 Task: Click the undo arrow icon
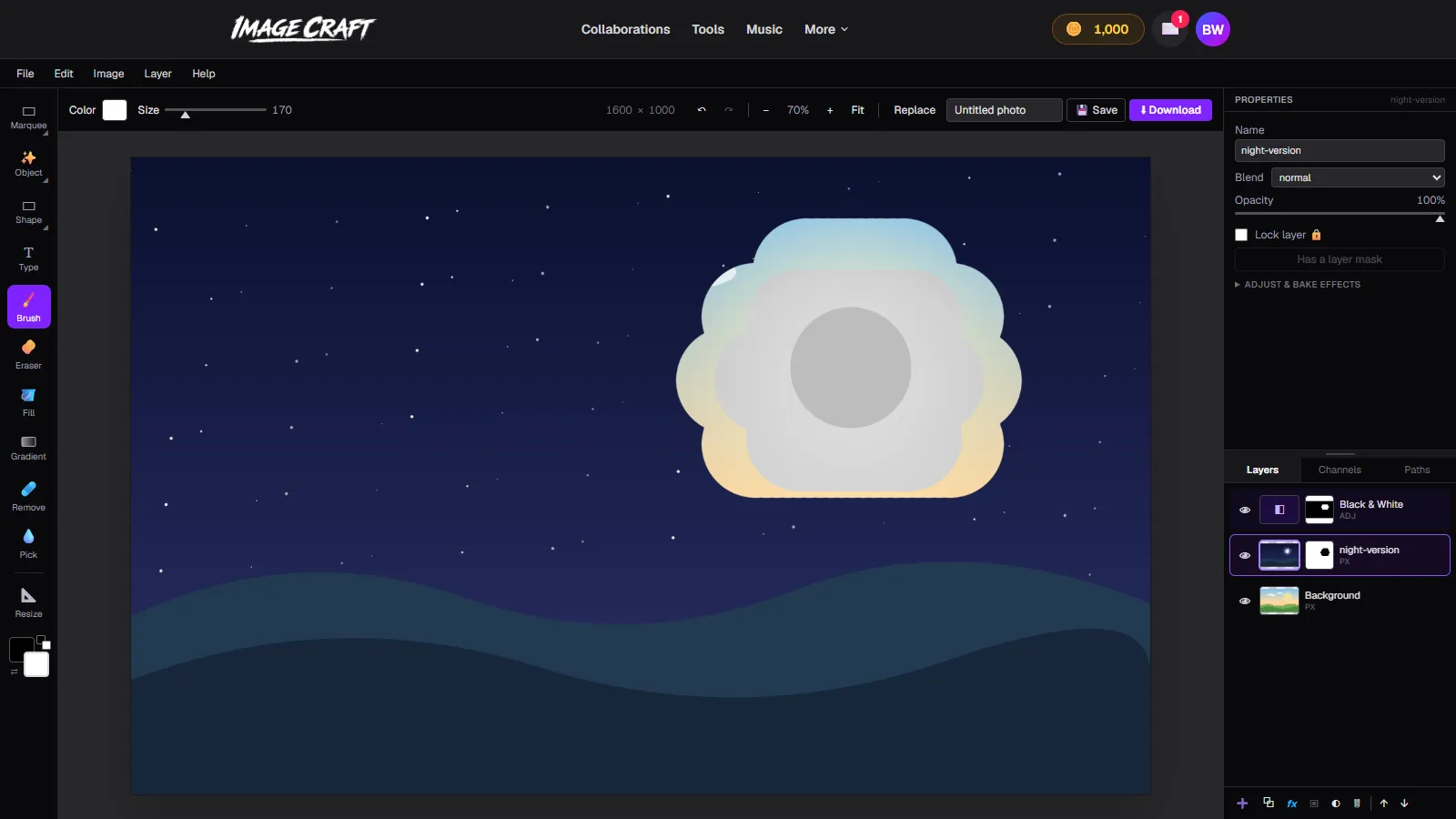tap(702, 110)
